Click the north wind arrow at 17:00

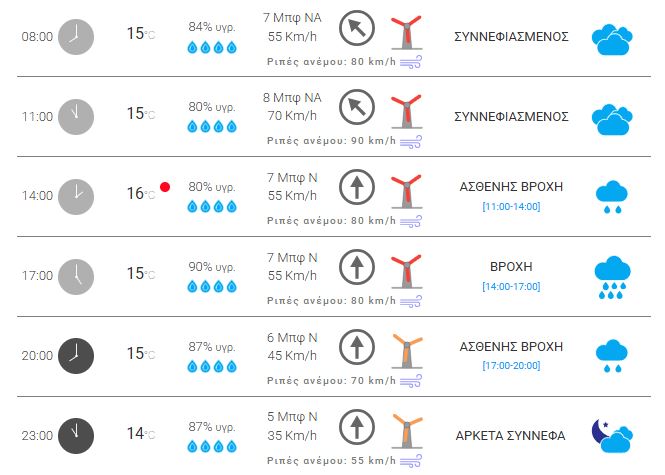pos(355,266)
